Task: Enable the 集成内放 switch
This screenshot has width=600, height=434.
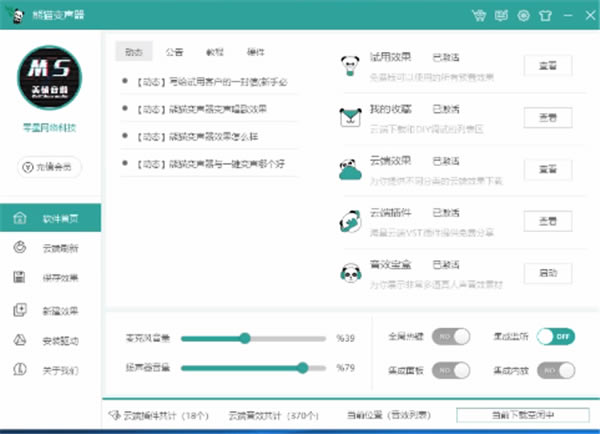Action: (555, 372)
